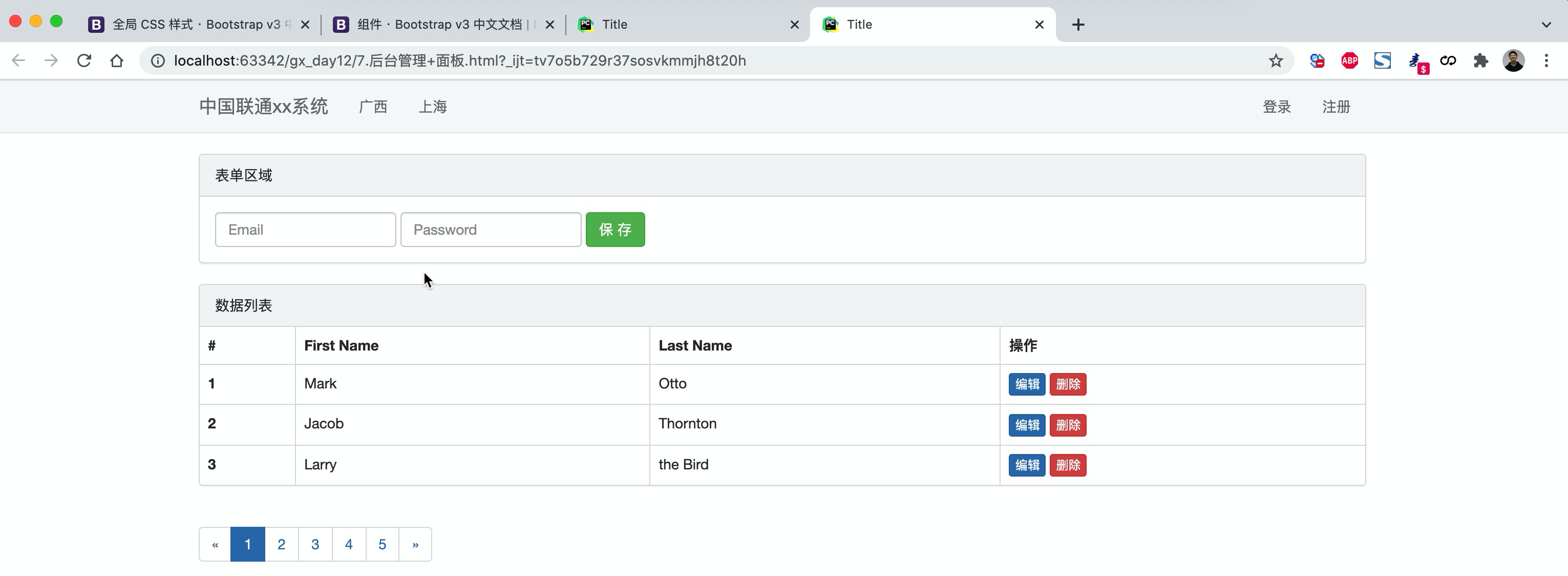Viewport: 1568px width, 576px height.
Task: Click the site info icon in address bar
Action: (x=158, y=60)
